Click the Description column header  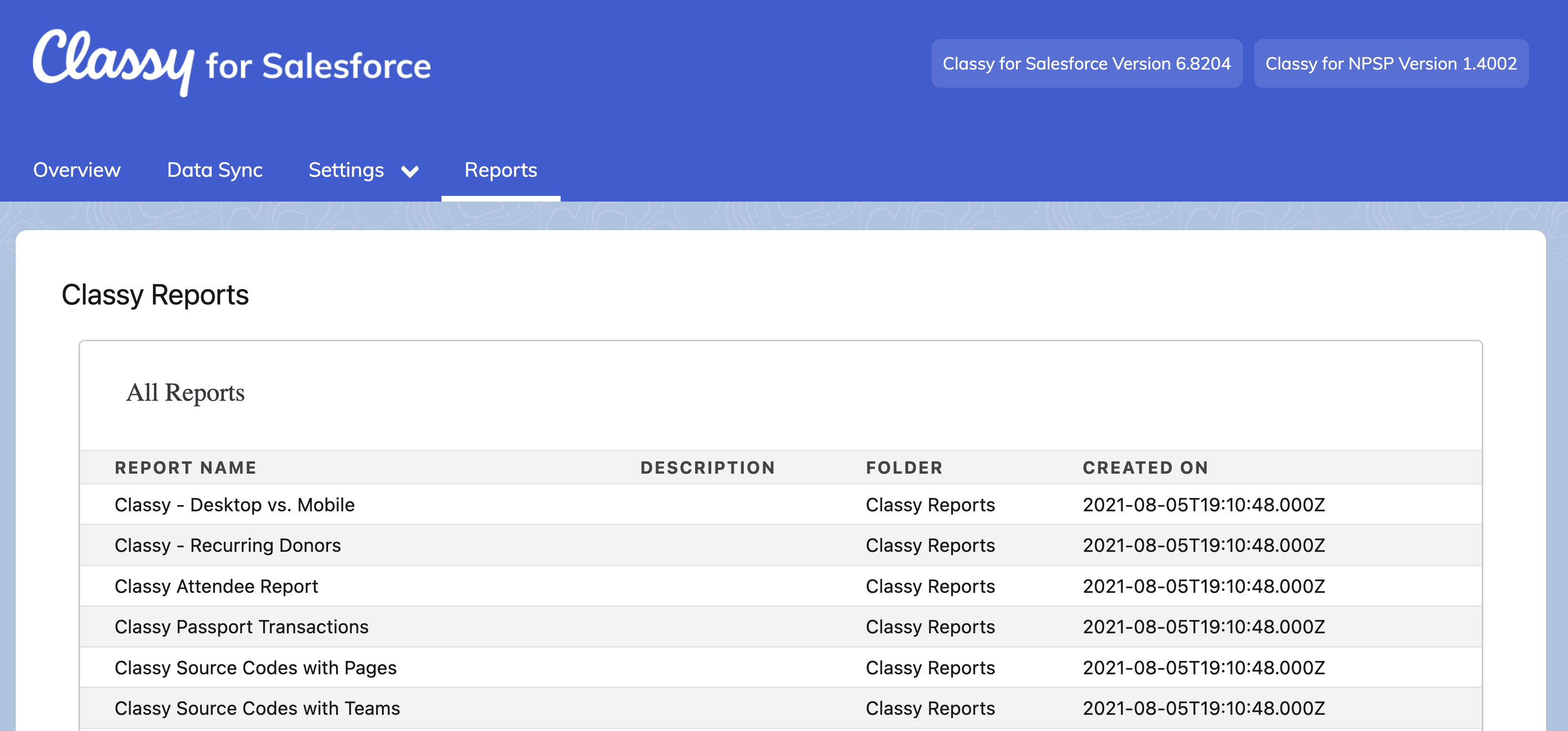[x=708, y=467]
